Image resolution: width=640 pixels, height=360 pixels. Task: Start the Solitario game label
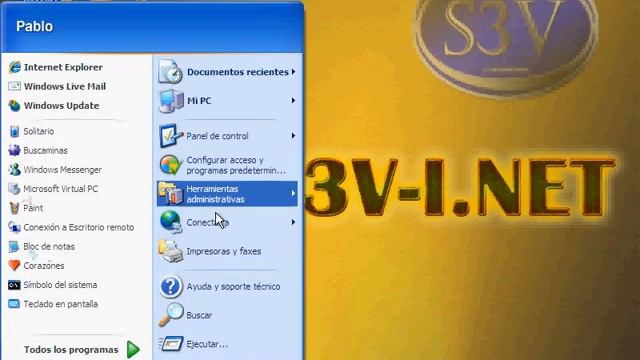click(39, 131)
